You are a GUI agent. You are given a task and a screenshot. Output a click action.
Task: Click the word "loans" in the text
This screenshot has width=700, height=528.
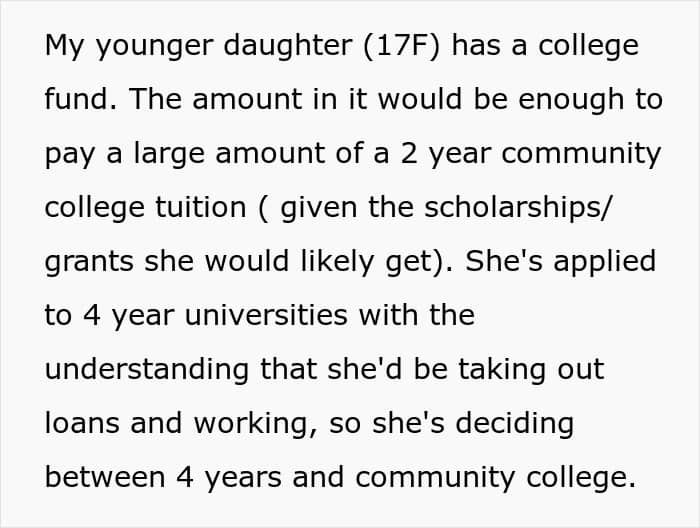click(80, 423)
